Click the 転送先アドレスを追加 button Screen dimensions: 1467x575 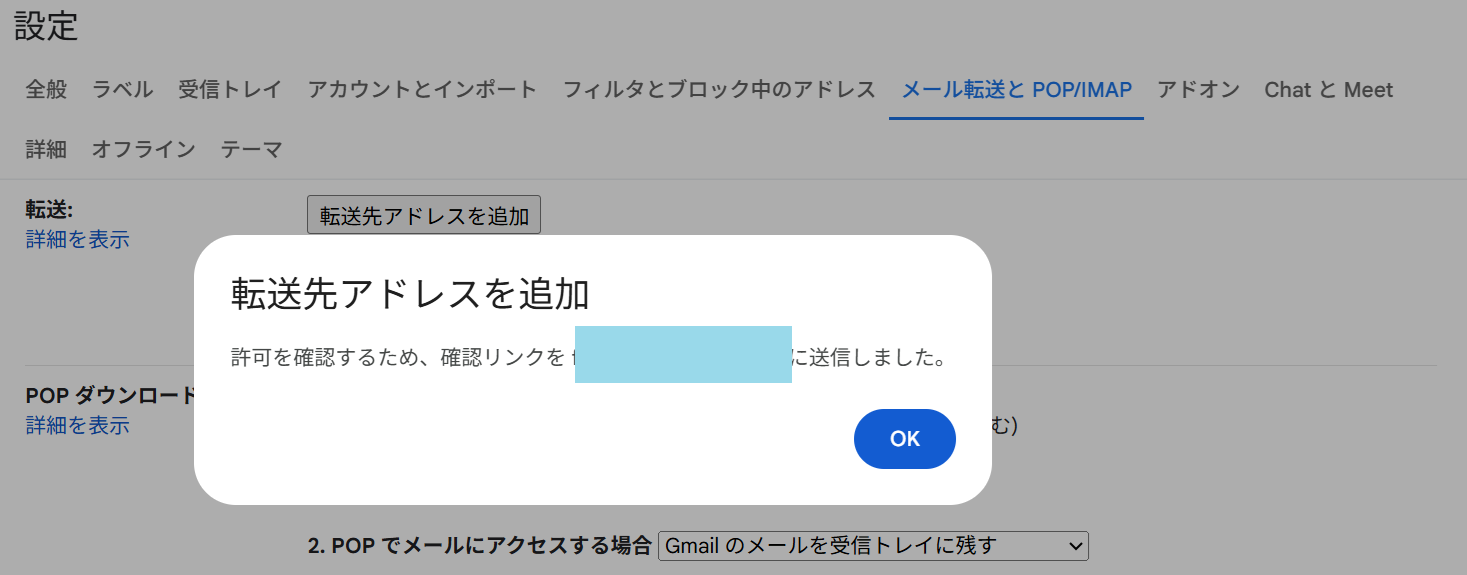pos(424,215)
